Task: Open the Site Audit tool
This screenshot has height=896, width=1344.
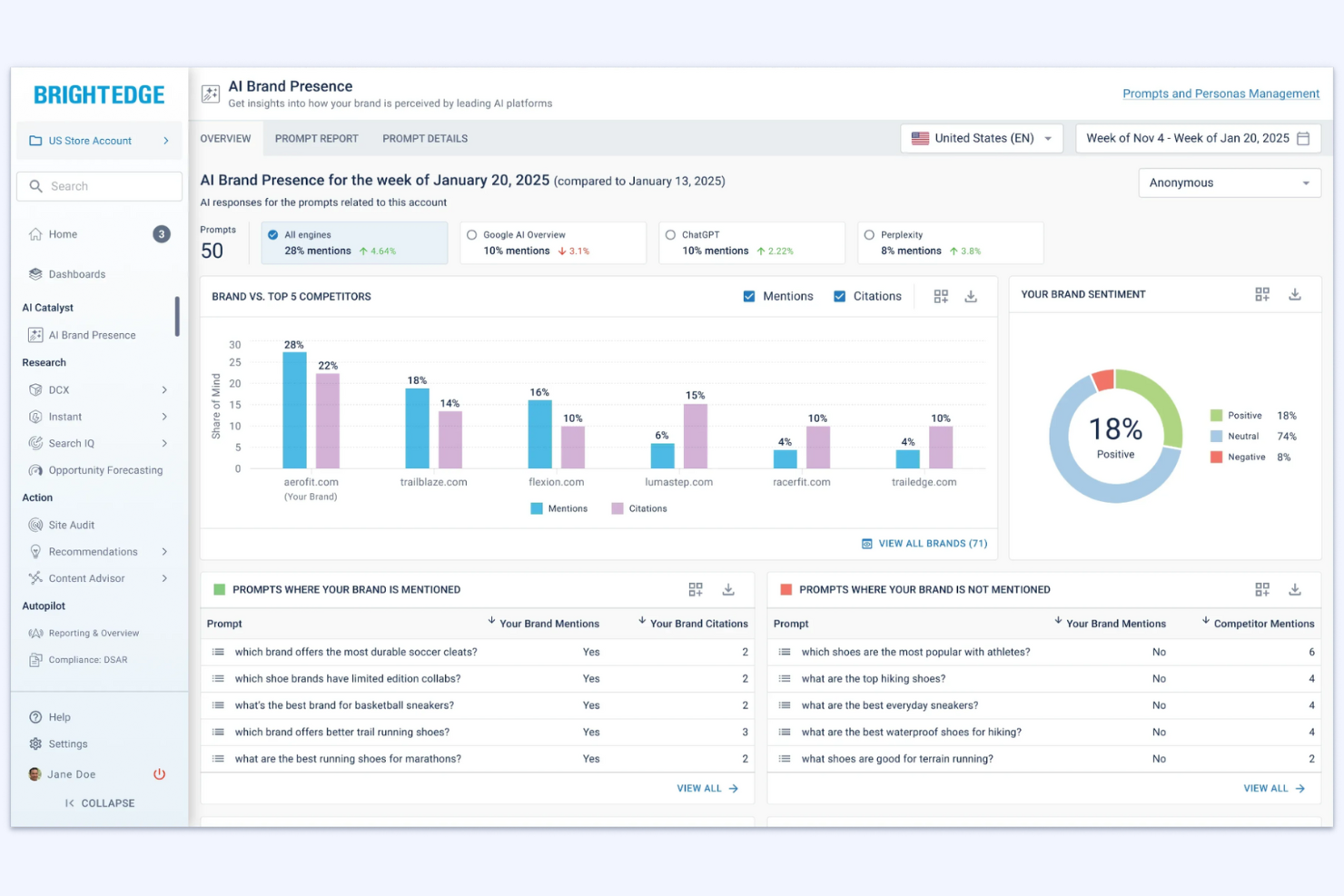Action: (69, 524)
